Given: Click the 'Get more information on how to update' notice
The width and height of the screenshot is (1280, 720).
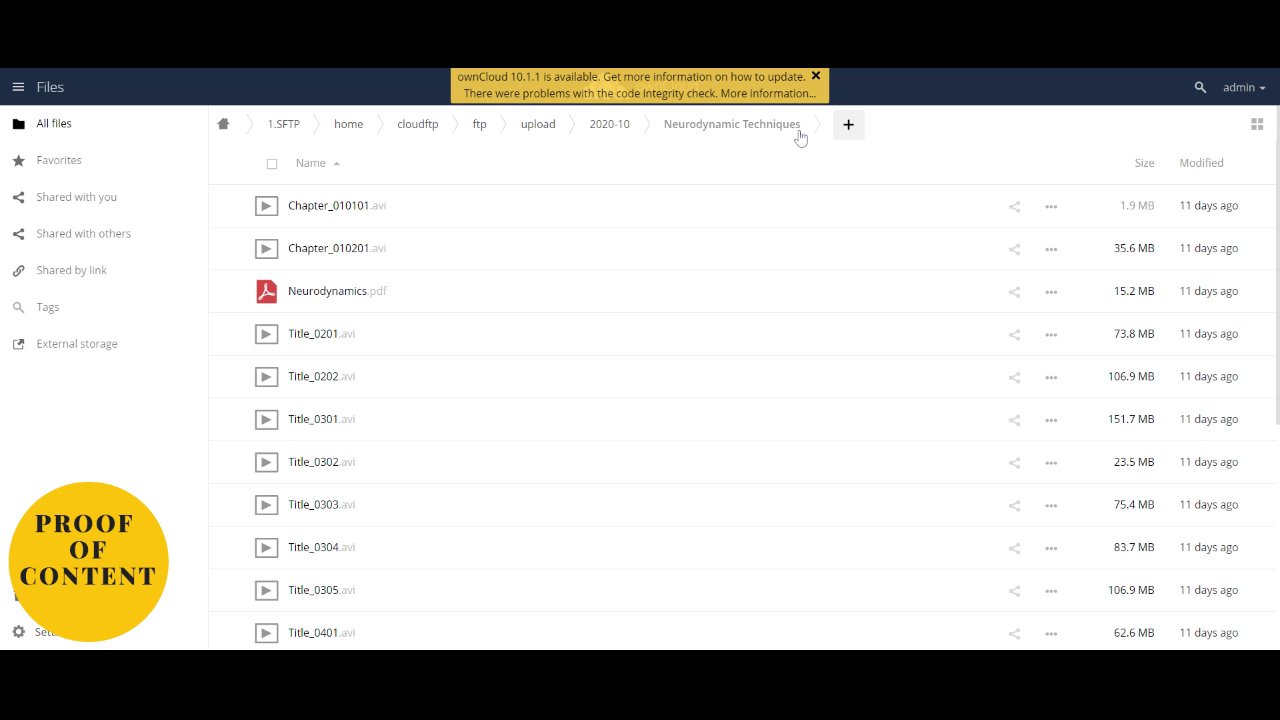Looking at the screenshot, I should 704,77.
